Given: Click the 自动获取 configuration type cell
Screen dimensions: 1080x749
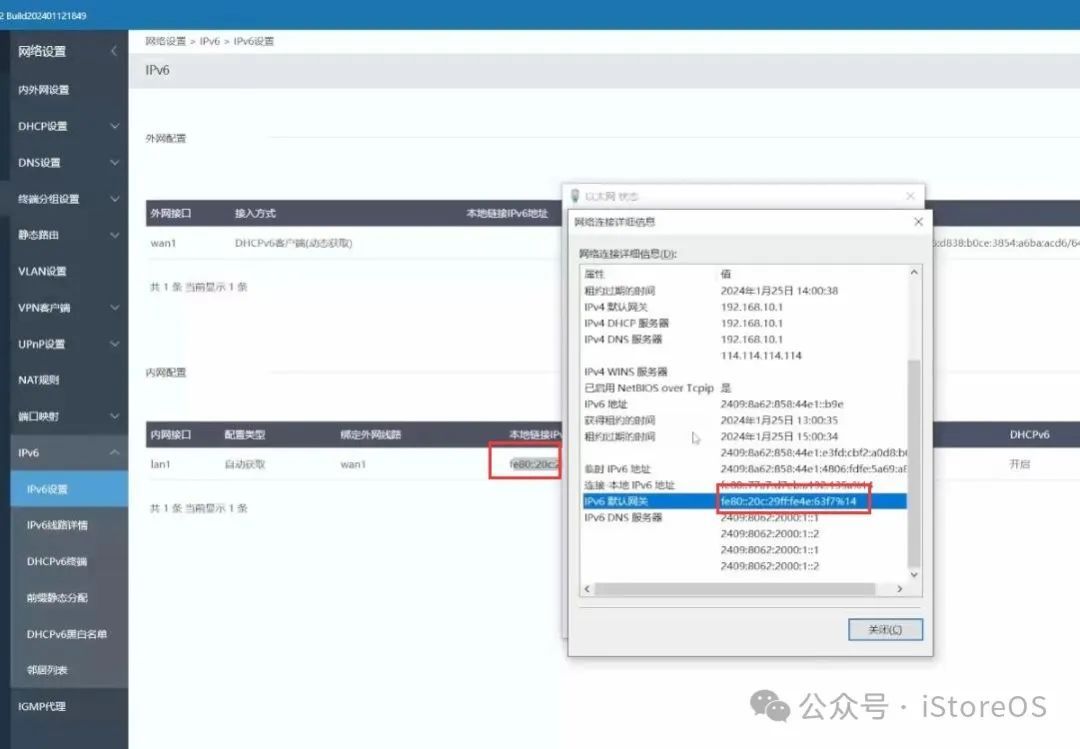Looking at the screenshot, I should point(245,464).
